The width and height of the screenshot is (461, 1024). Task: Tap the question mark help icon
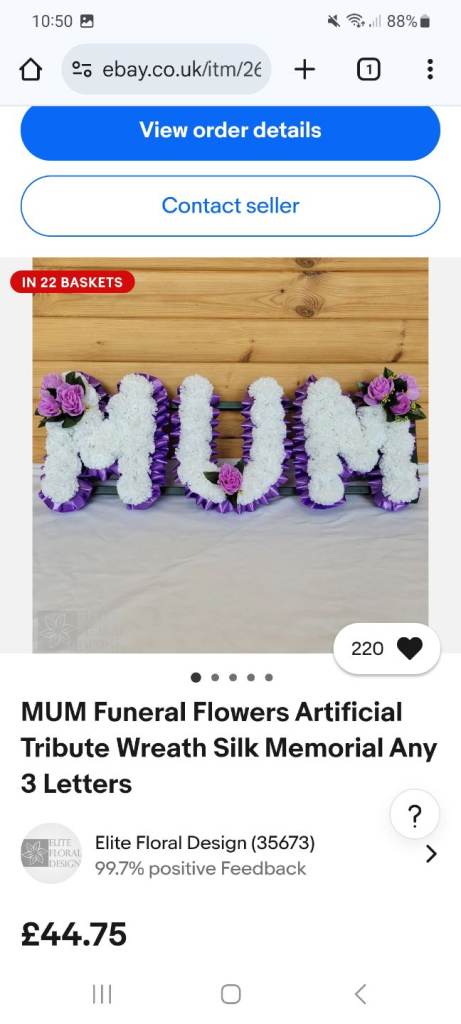(x=415, y=815)
